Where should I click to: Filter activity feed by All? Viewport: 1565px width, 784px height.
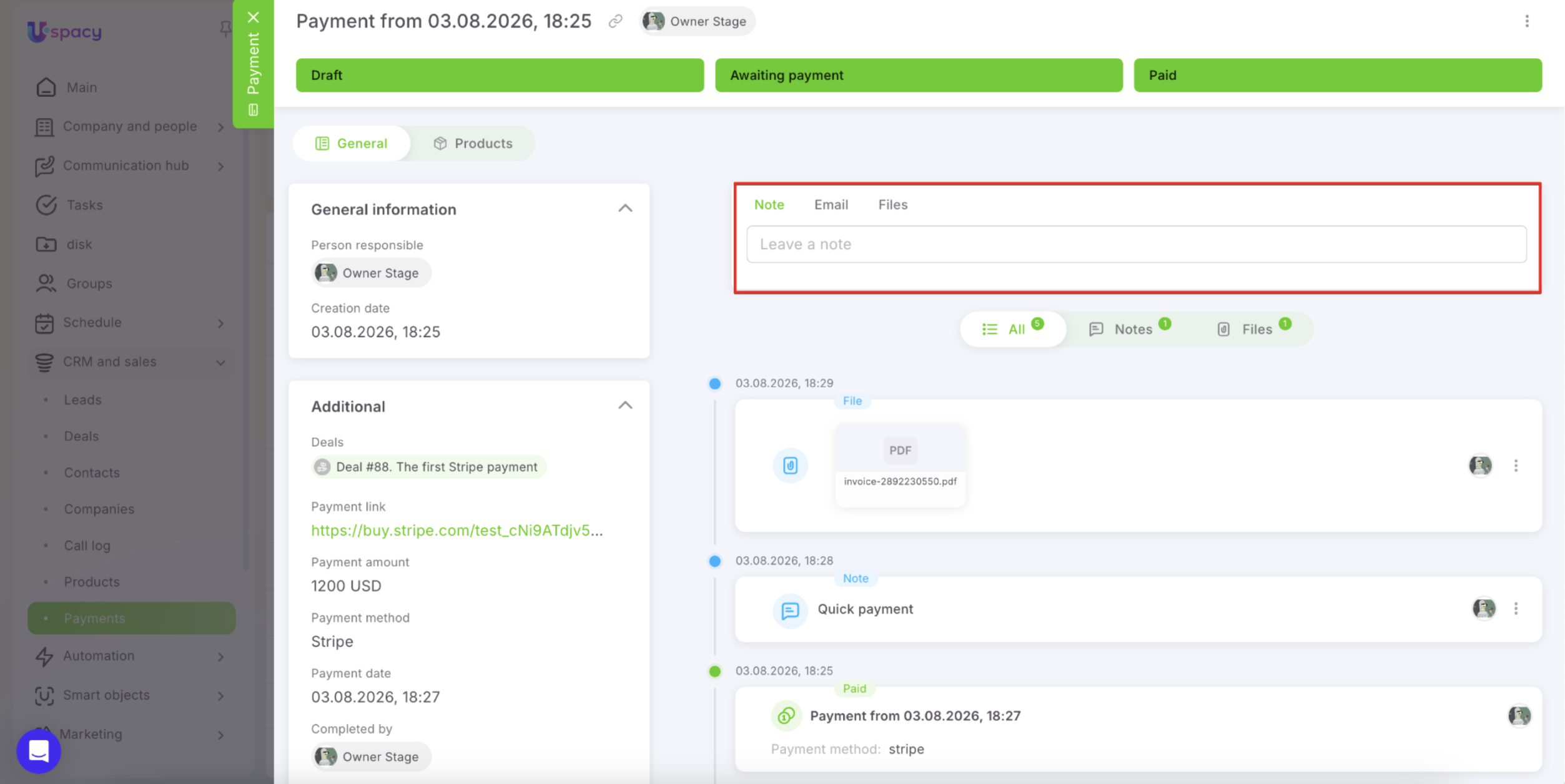point(1012,329)
